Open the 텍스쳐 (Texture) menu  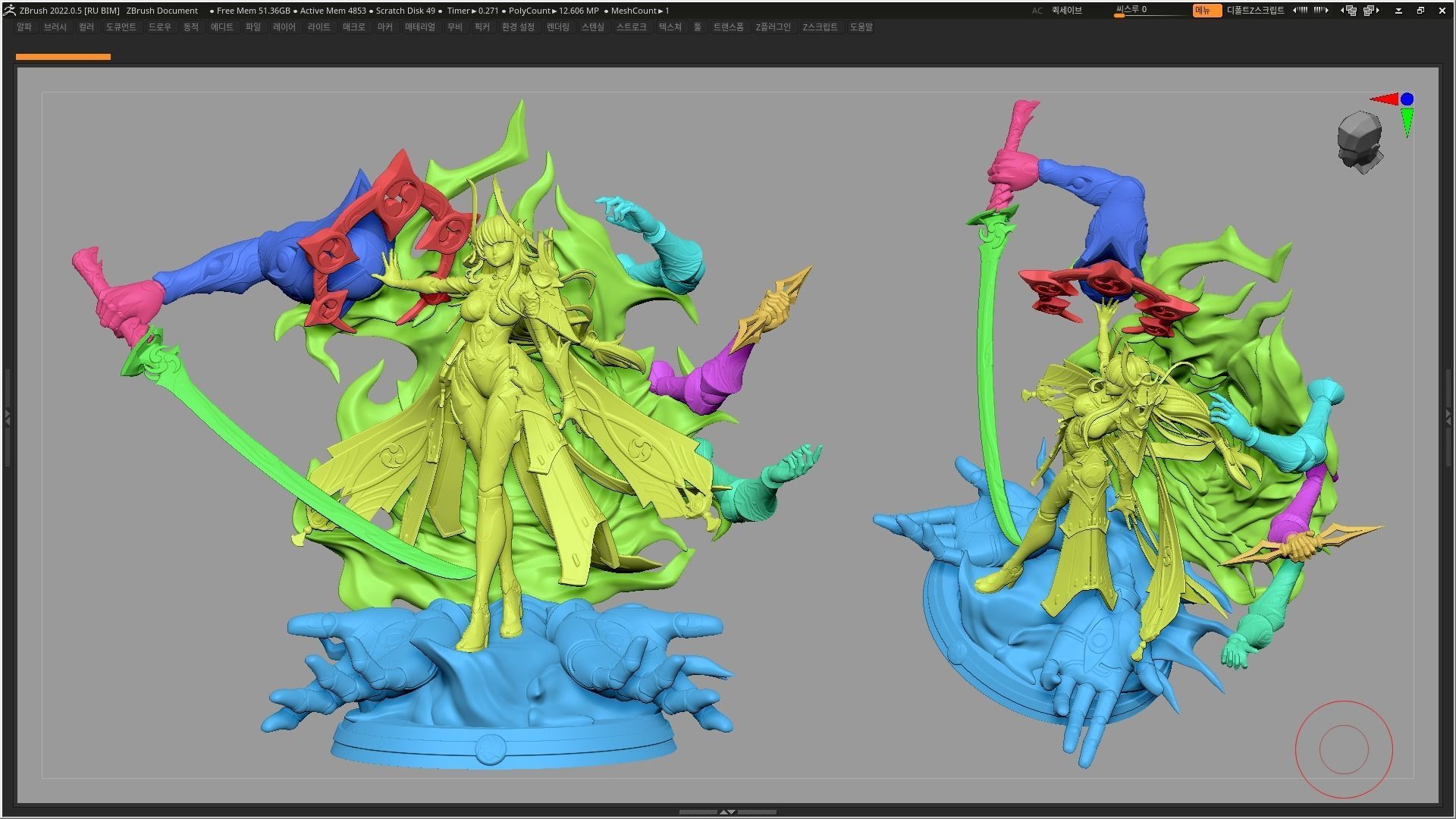pyautogui.click(x=670, y=27)
